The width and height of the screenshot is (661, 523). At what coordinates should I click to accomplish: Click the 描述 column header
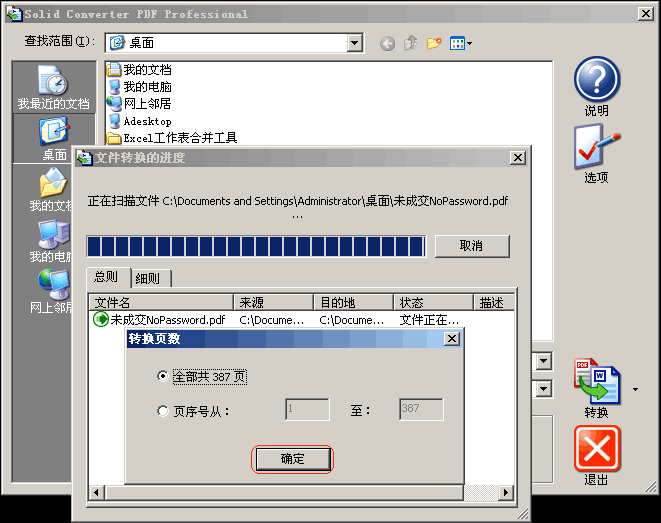pos(494,302)
